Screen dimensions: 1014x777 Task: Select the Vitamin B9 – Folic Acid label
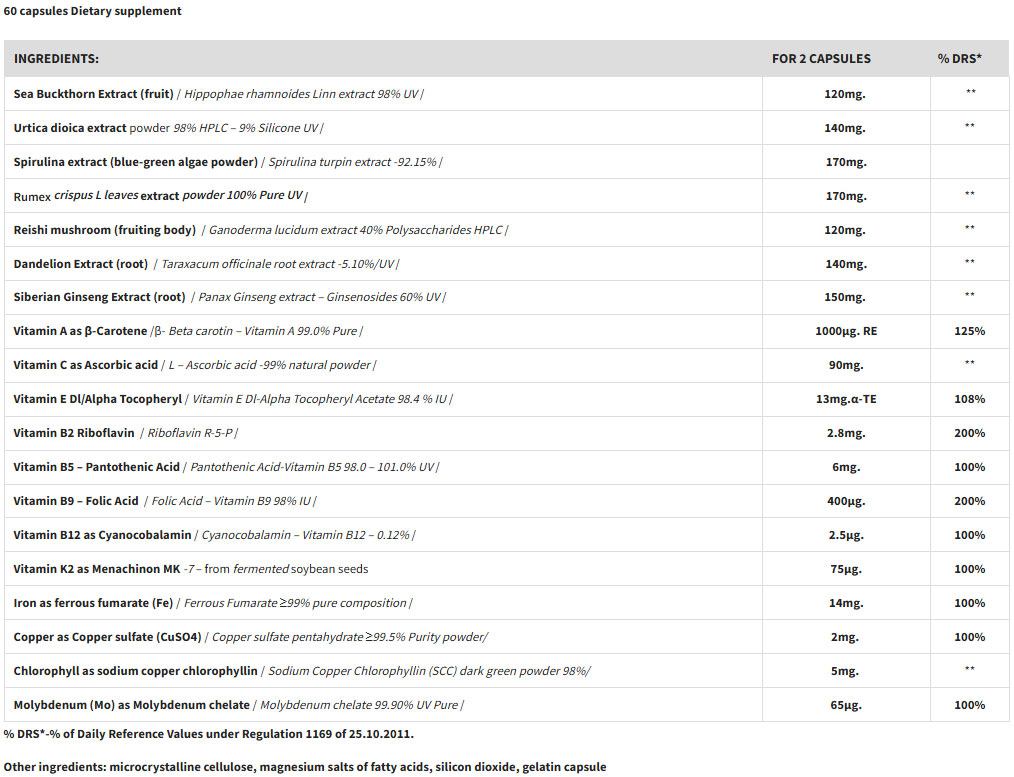[76, 501]
